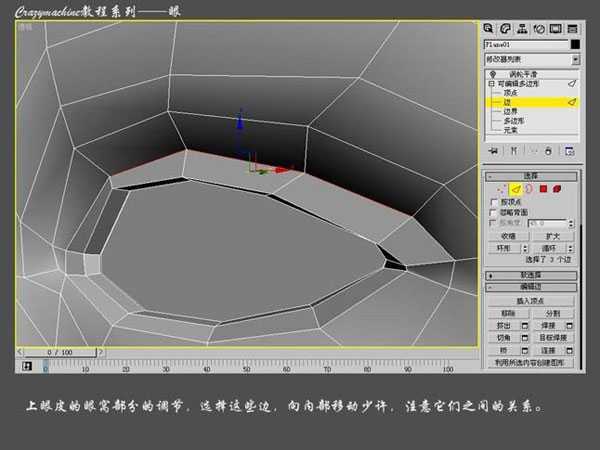The height and width of the screenshot is (450, 600).
Task: Switch to the Modify command panel tab
Action: pos(505,29)
